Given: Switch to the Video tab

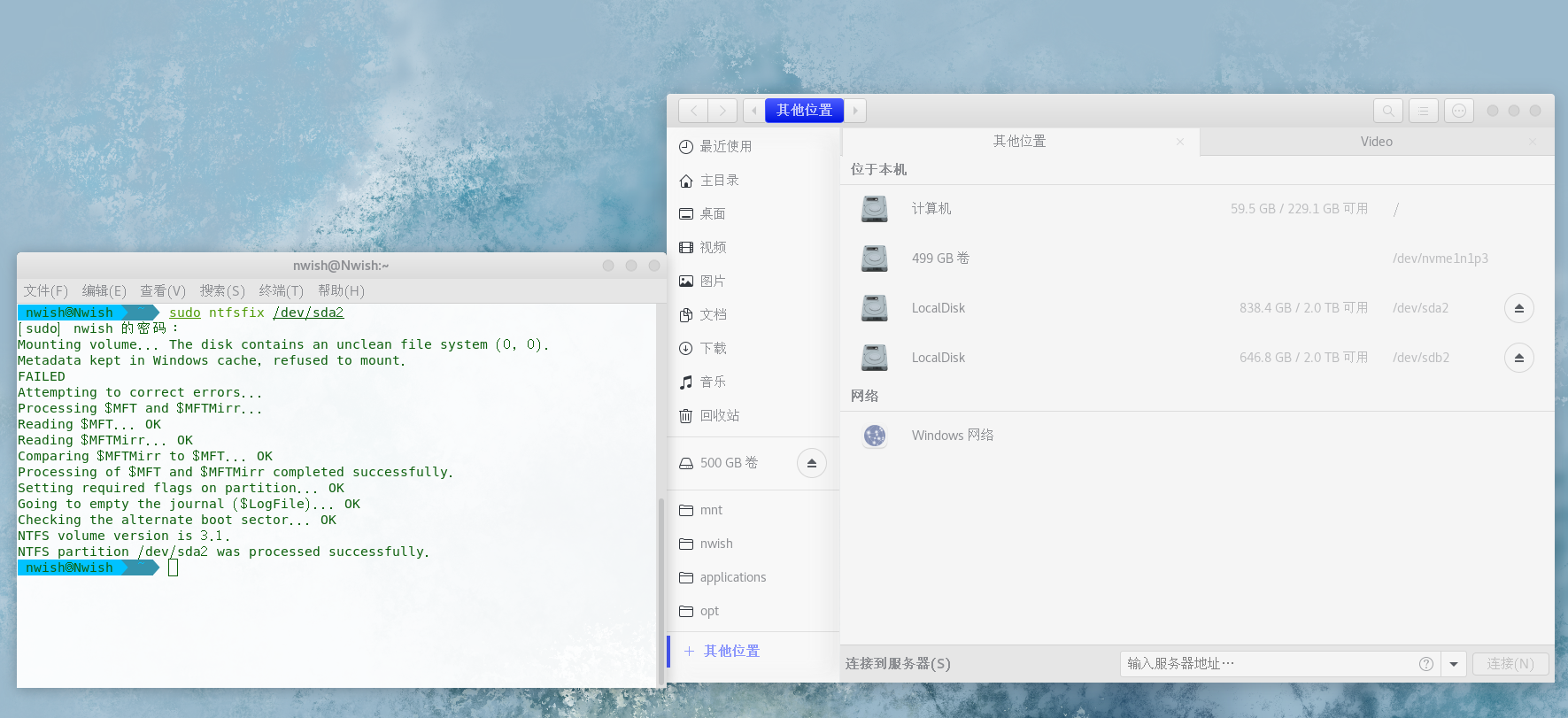Looking at the screenshot, I should point(1376,142).
